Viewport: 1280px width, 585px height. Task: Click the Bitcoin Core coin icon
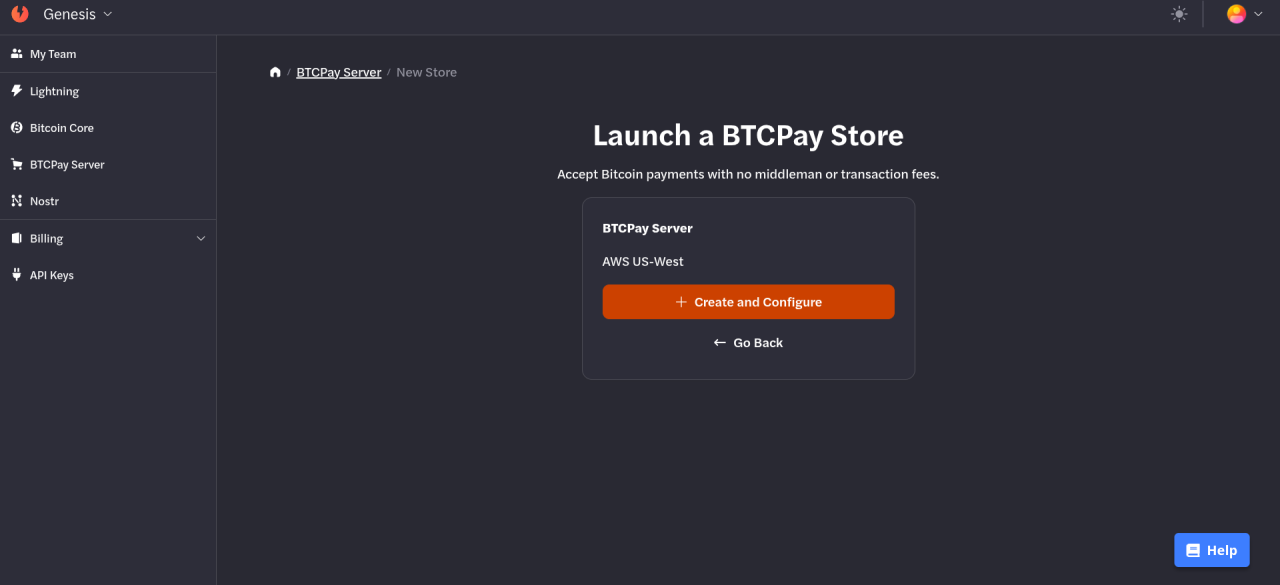click(16, 128)
